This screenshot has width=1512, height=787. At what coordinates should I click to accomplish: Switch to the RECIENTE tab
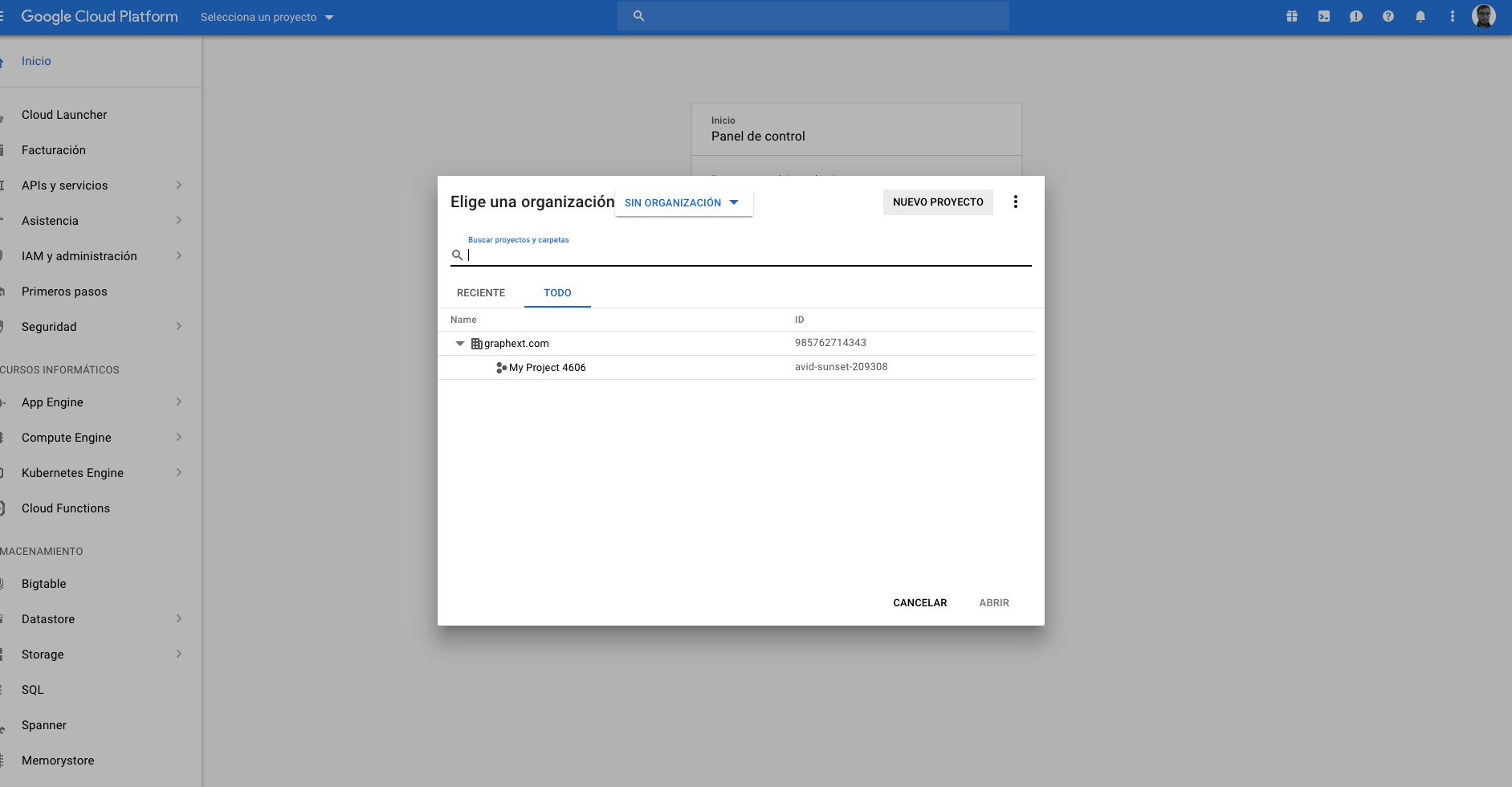481,293
